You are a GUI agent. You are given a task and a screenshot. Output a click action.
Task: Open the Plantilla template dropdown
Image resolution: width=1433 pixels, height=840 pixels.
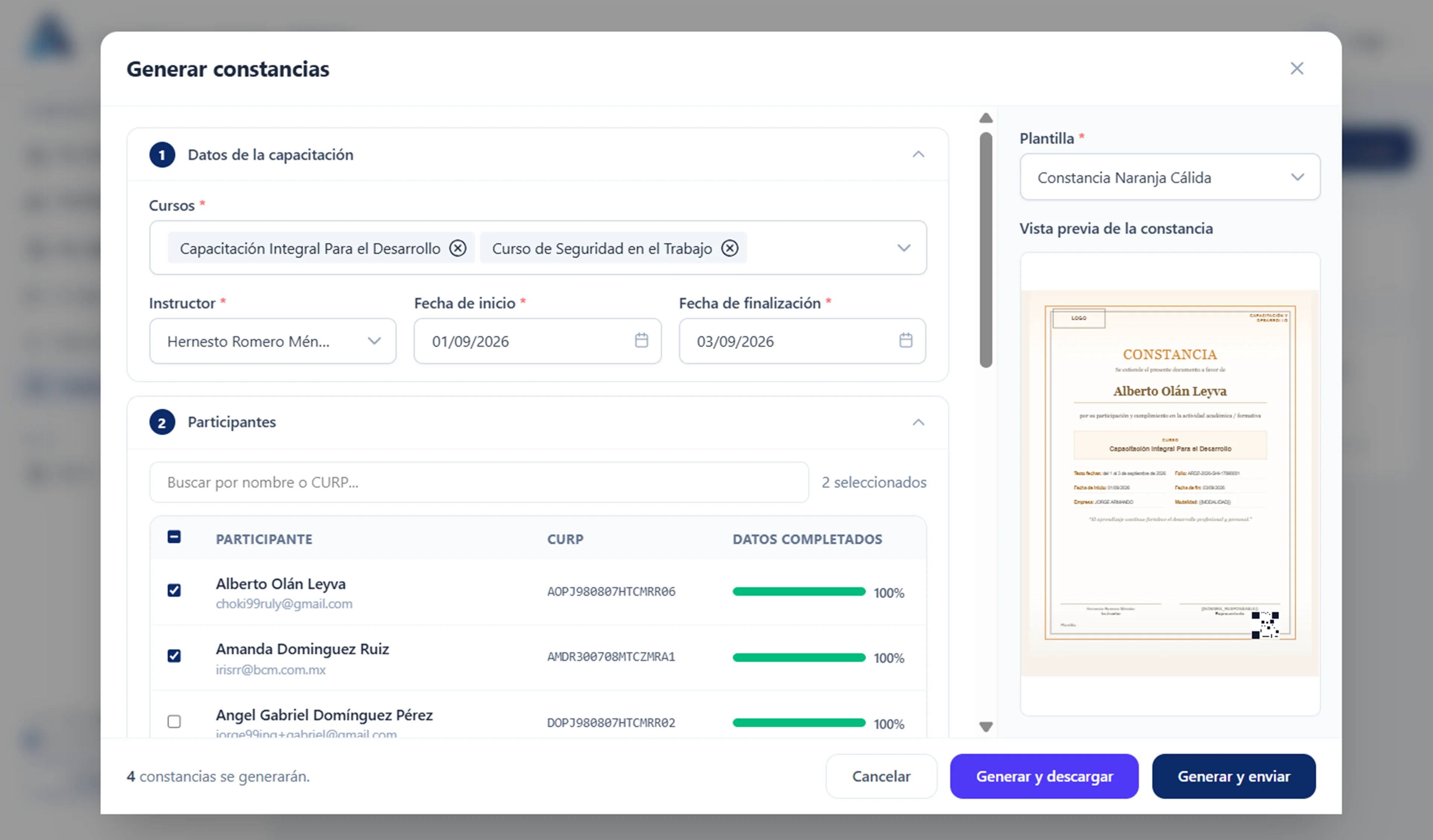tap(1170, 177)
